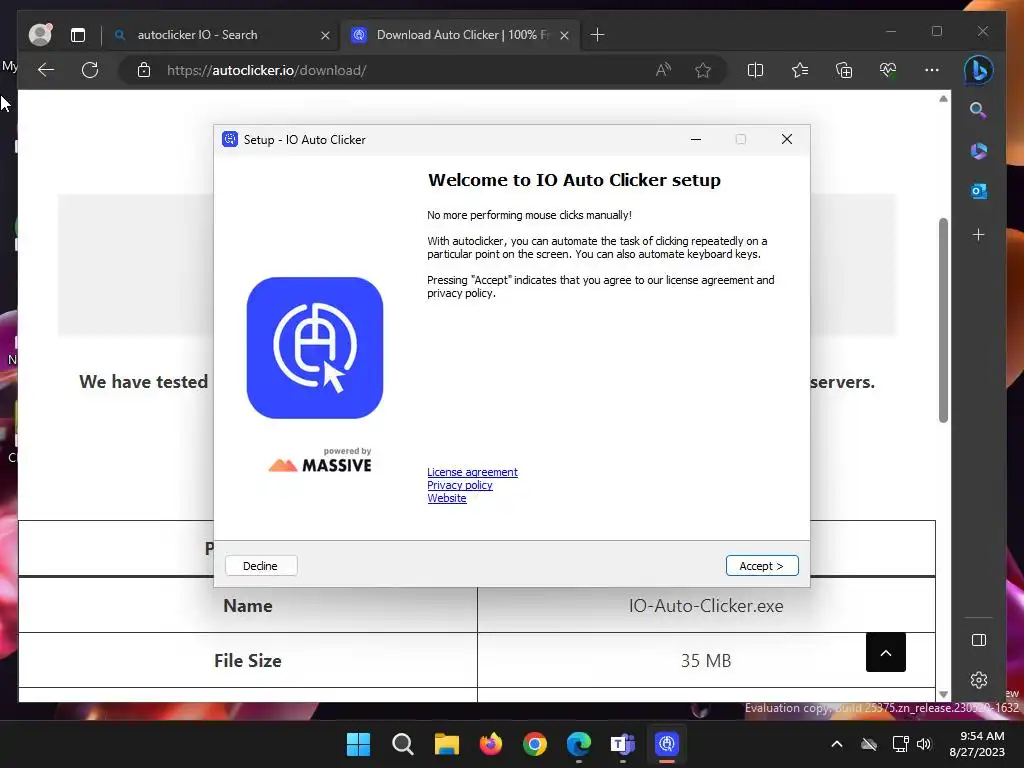The width and height of the screenshot is (1024, 768).
Task: Select the 35 MB file size cell
Action: point(706,660)
